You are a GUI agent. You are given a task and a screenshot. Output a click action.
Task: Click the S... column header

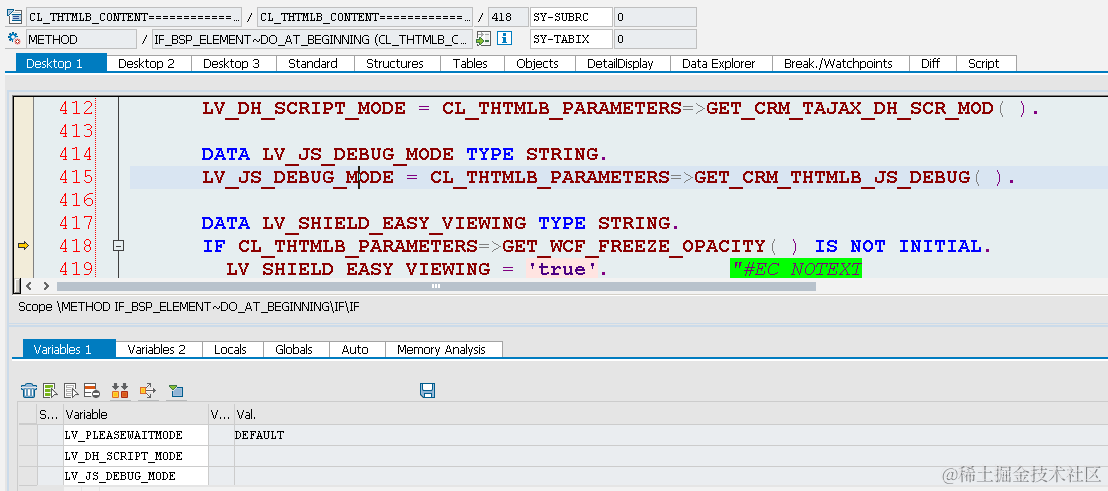pos(49,415)
